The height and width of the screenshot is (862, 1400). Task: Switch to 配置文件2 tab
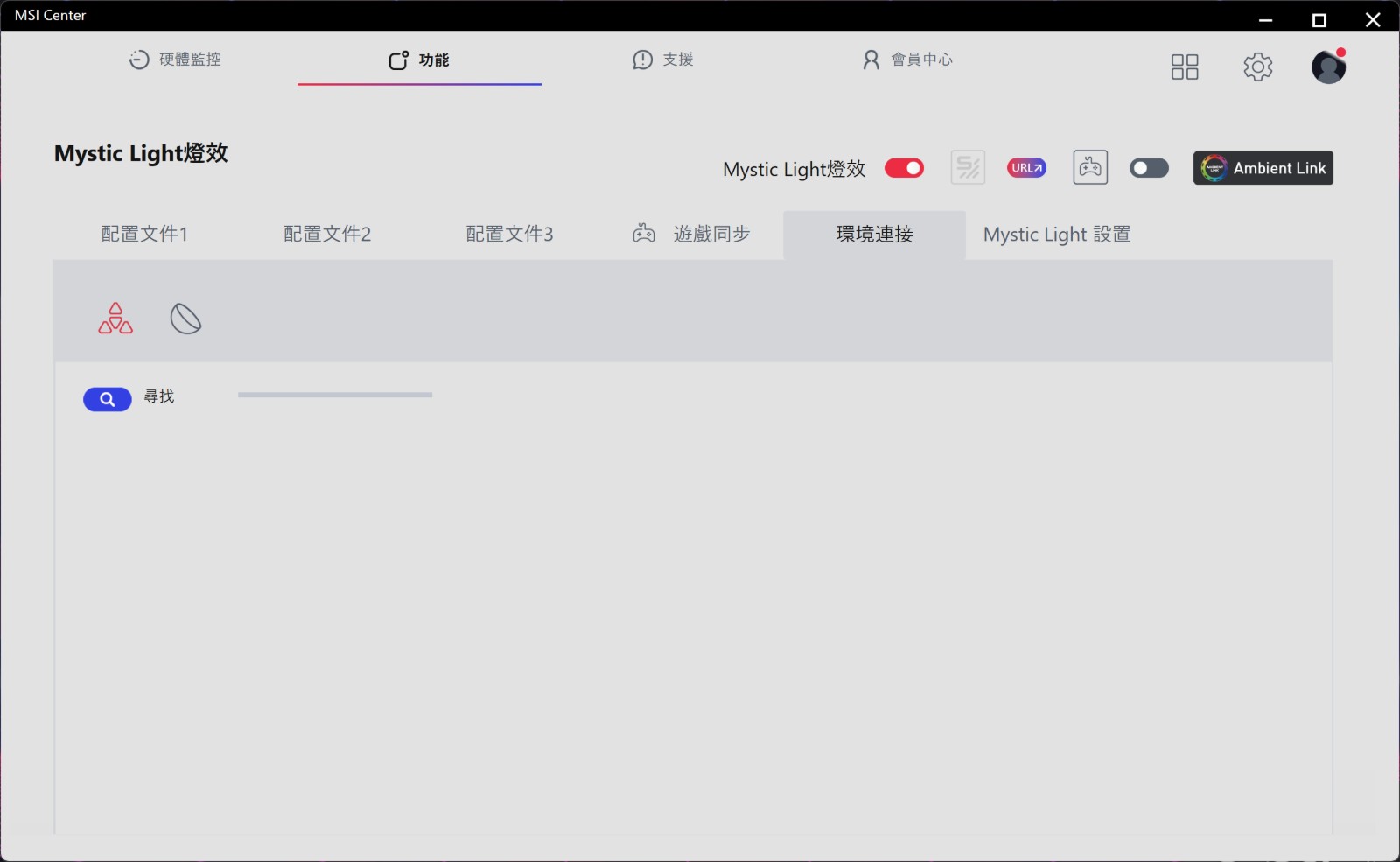[x=327, y=235]
